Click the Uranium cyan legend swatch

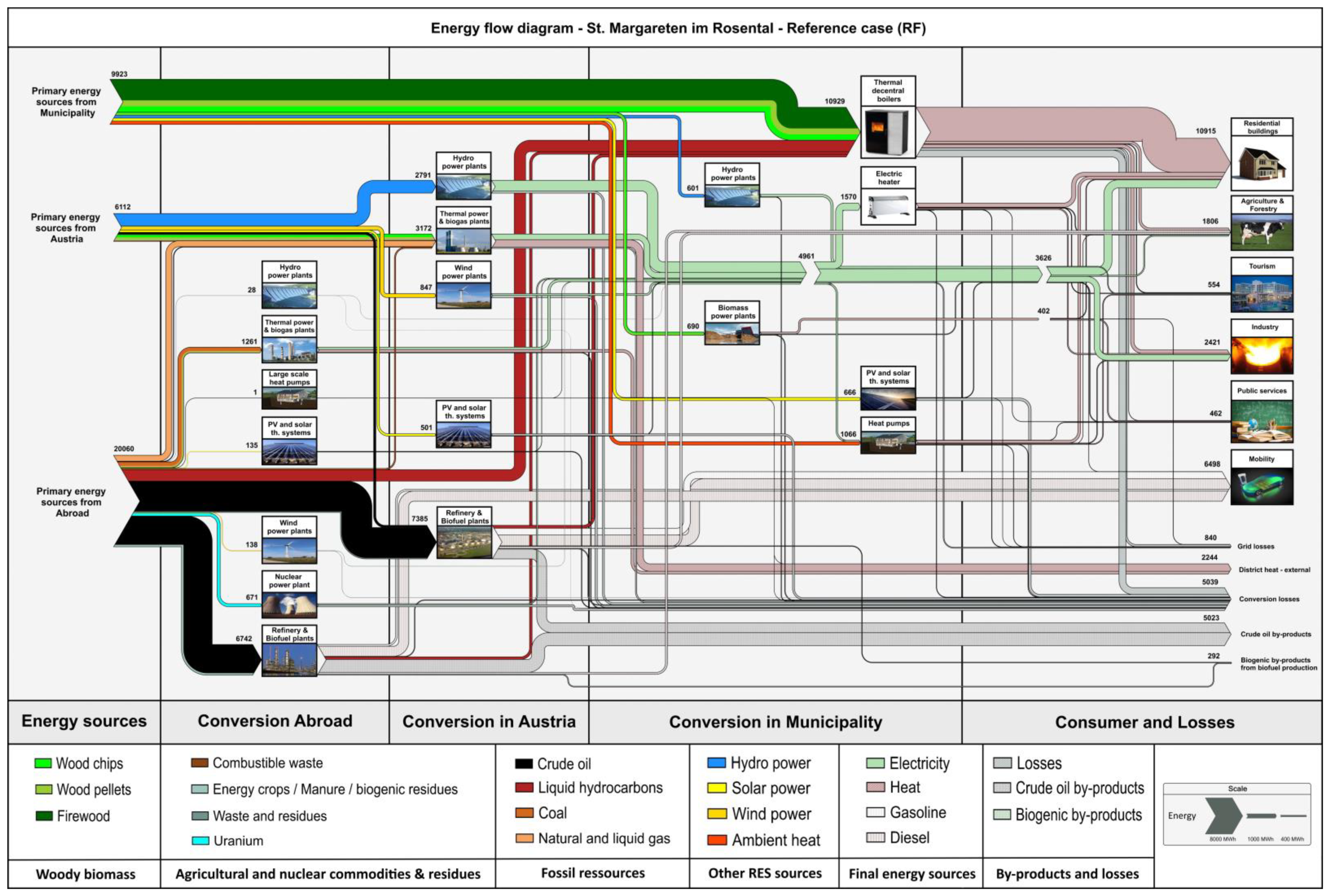200,841
